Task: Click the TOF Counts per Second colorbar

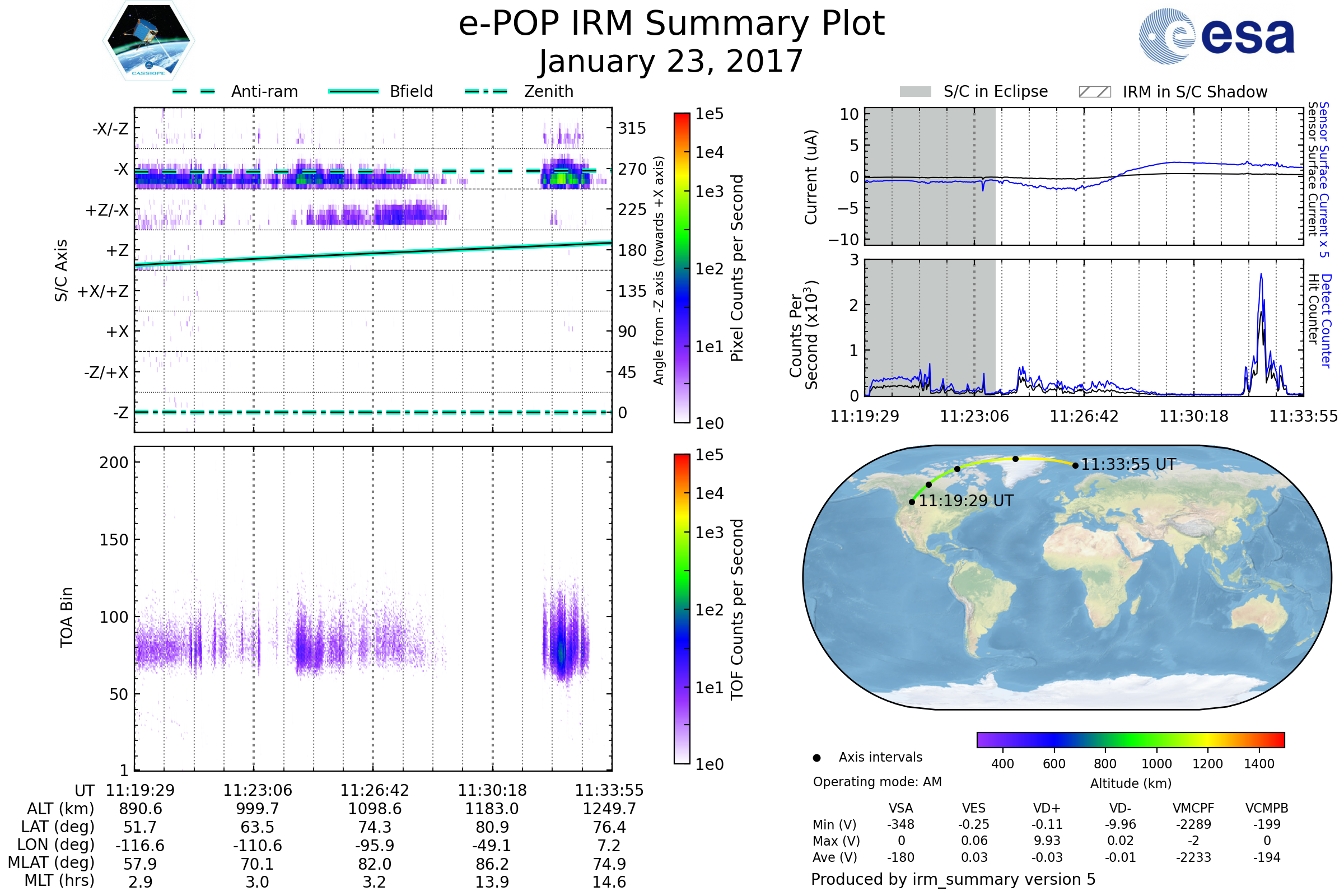Action: [682, 609]
